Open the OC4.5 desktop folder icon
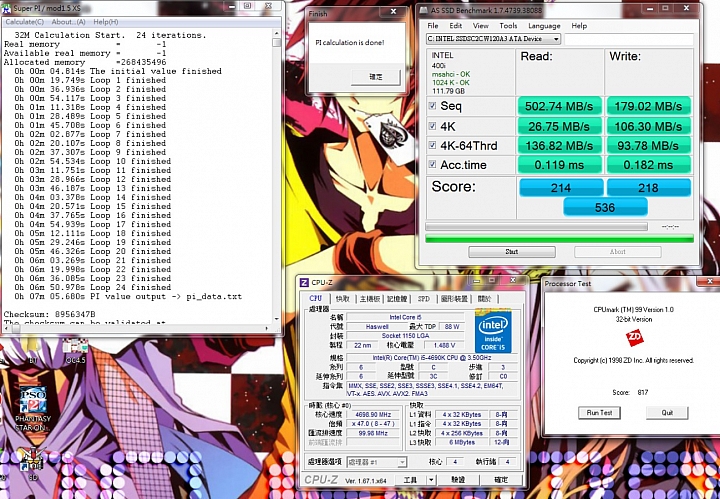The height and width of the screenshot is (499, 720). pos(76,351)
